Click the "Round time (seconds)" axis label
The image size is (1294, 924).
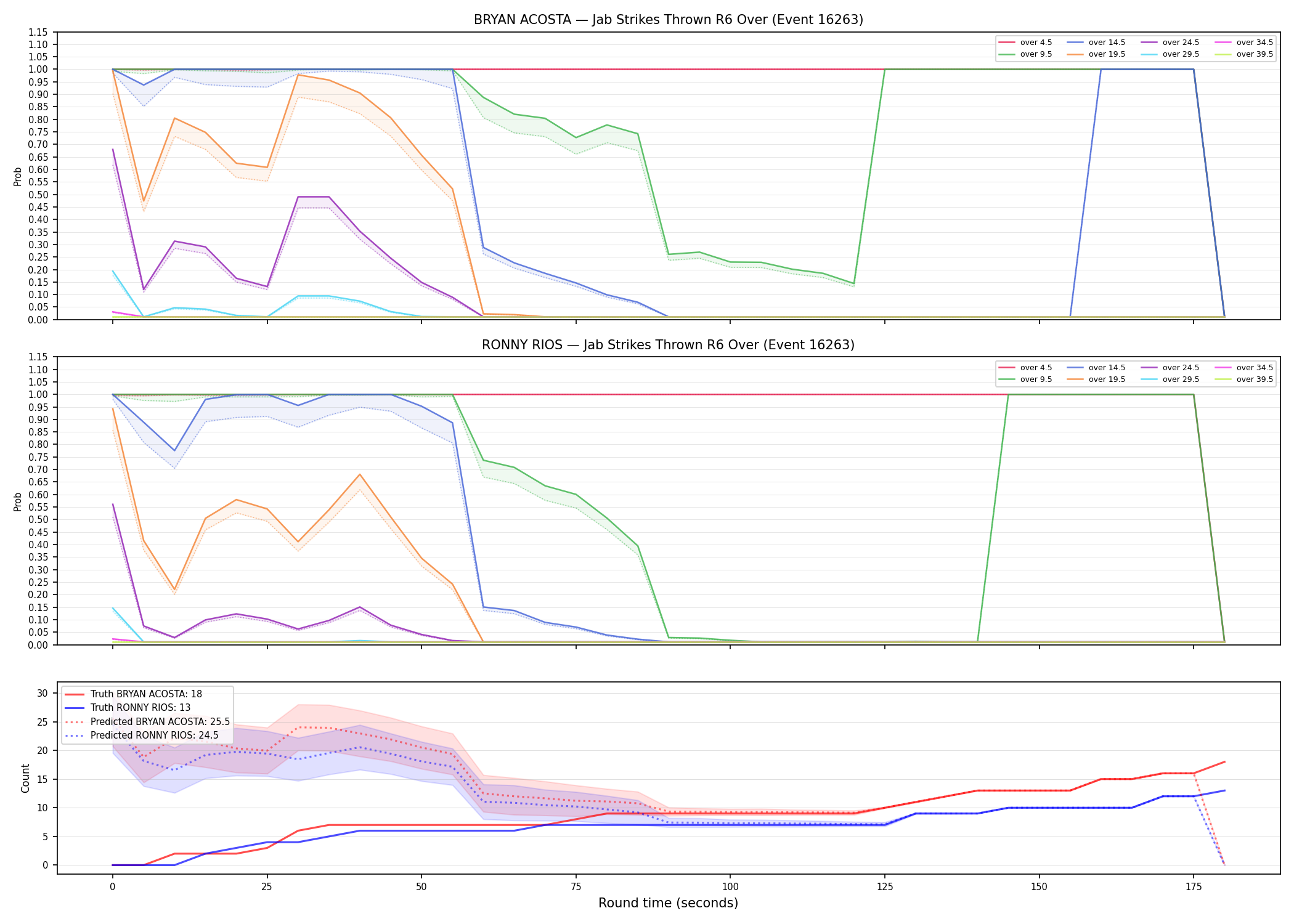pyautogui.click(x=668, y=903)
